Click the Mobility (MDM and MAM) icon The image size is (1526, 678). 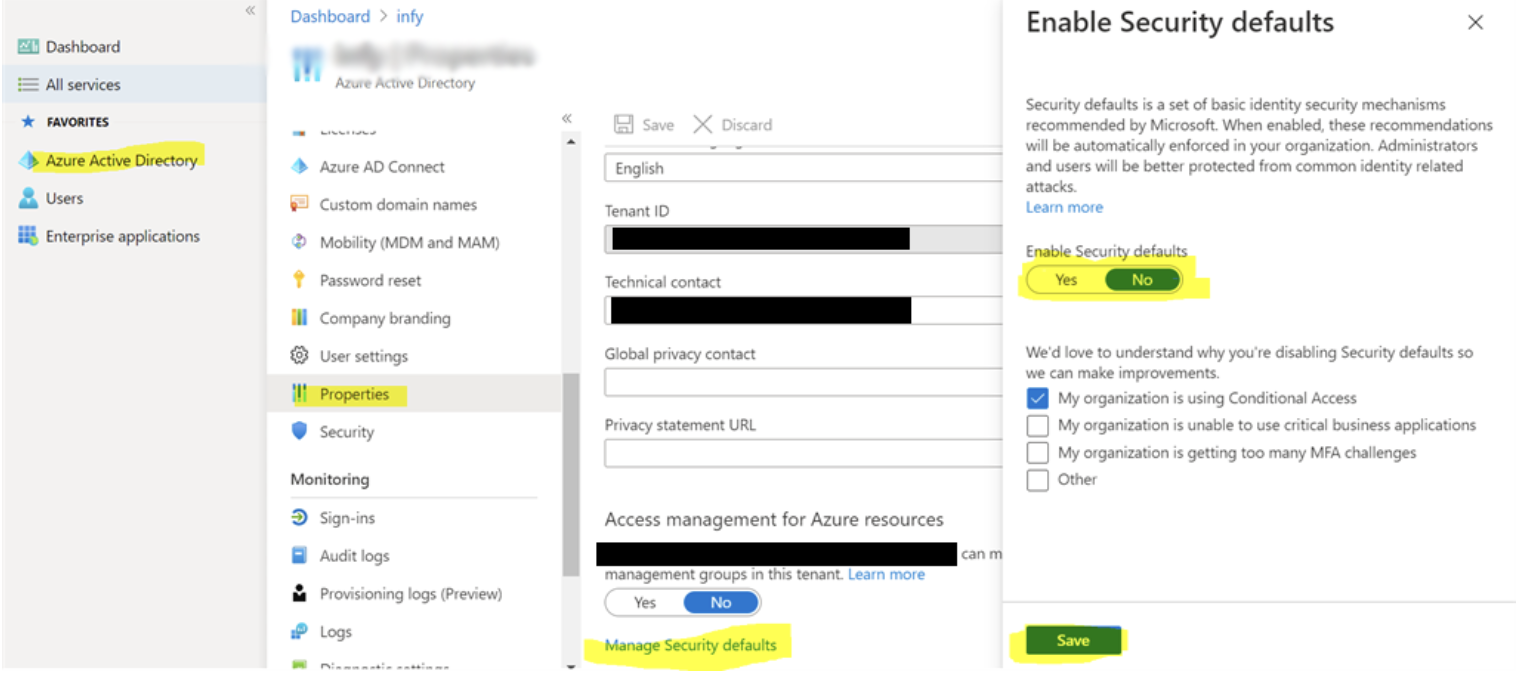[299, 242]
